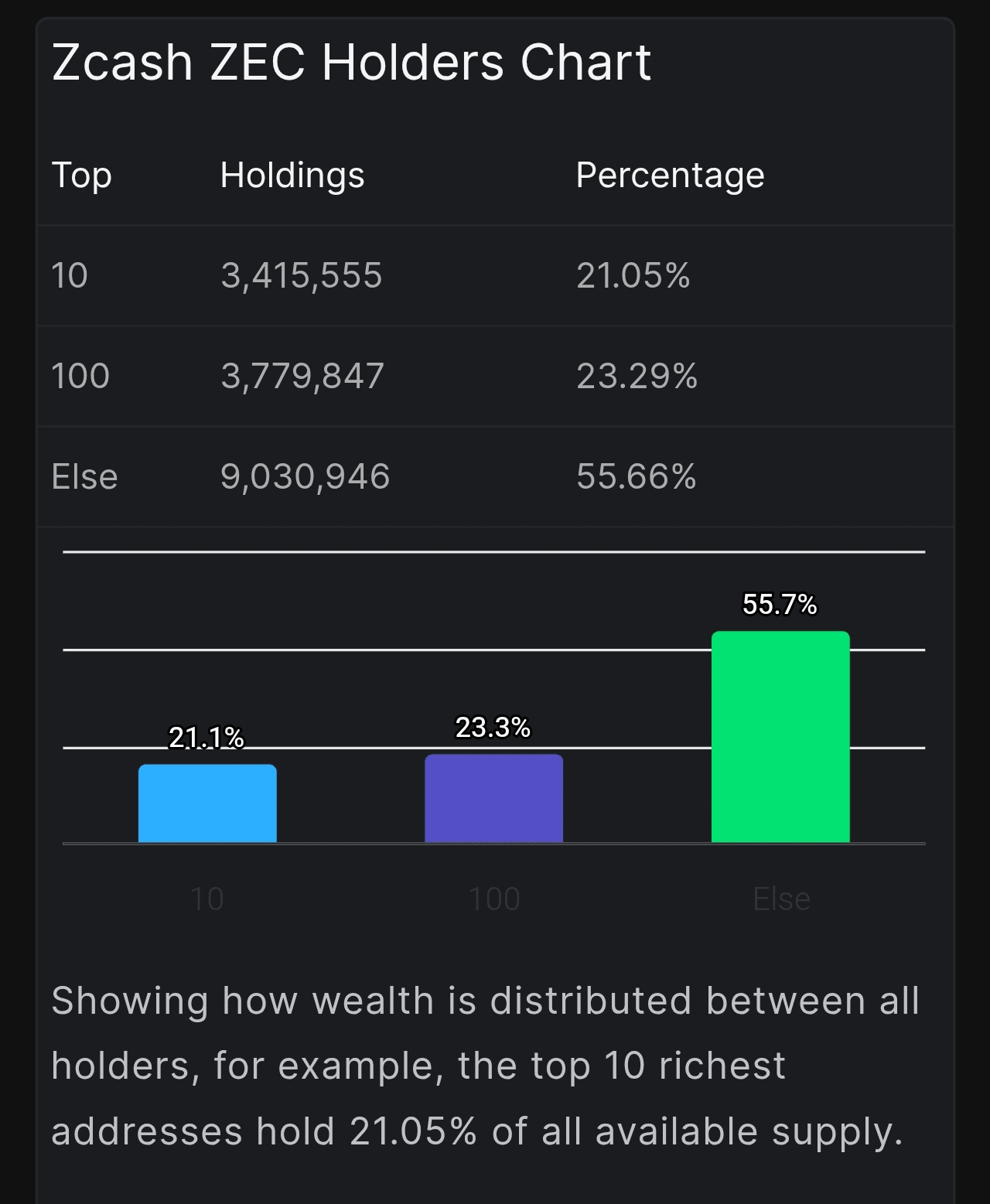Click the Top column header
Viewport: 990px width, 1204px height.
click(x=81, y=175)
